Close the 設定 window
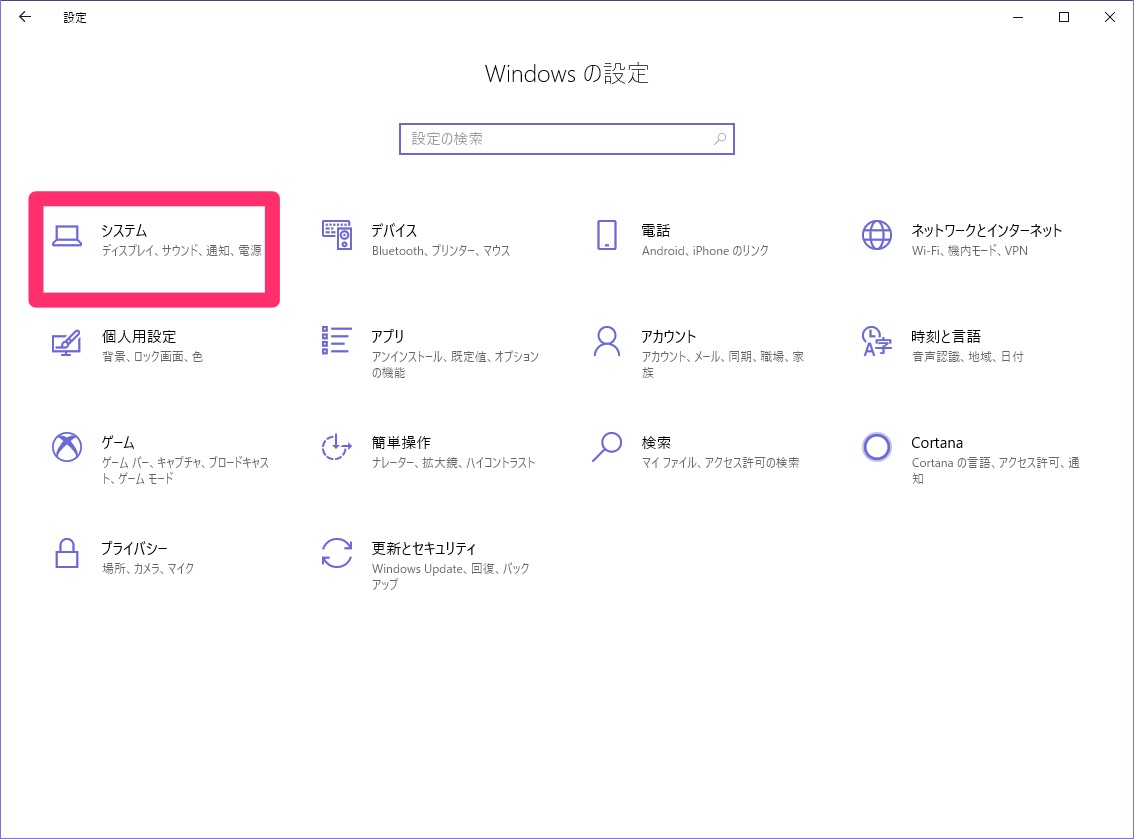1134x839 pixels. click(1110, 17)
